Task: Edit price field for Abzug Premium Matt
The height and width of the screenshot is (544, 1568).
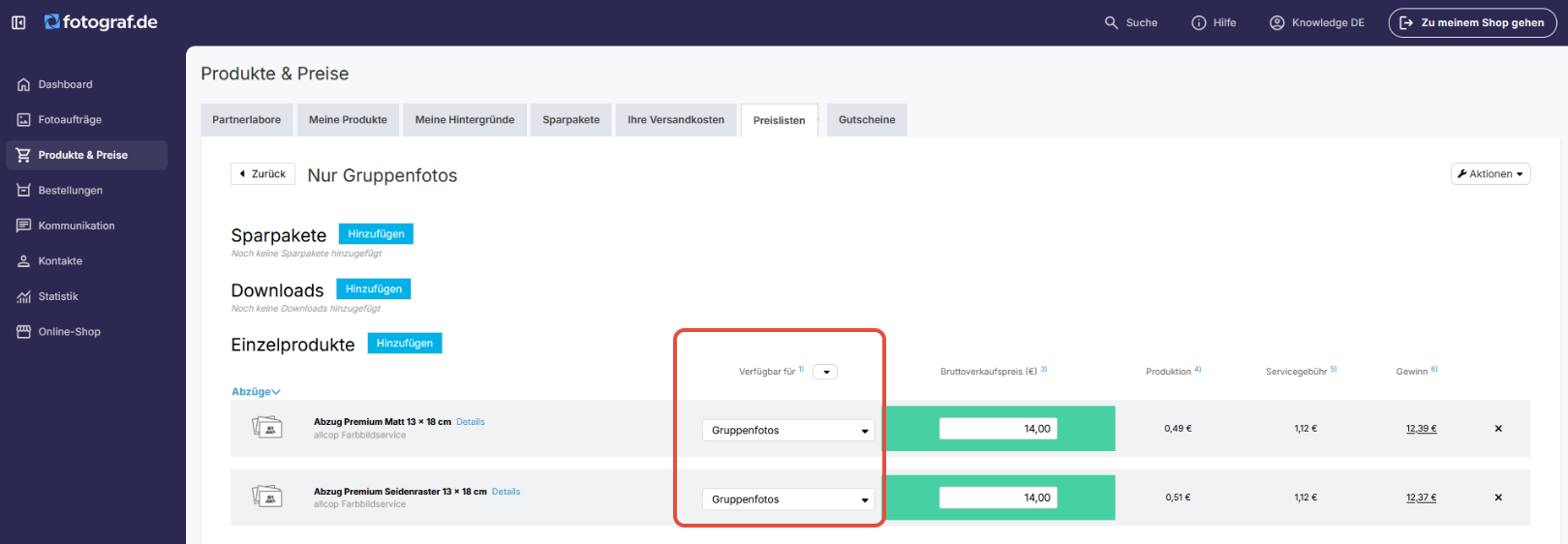Action: click(x=998, y=429)
